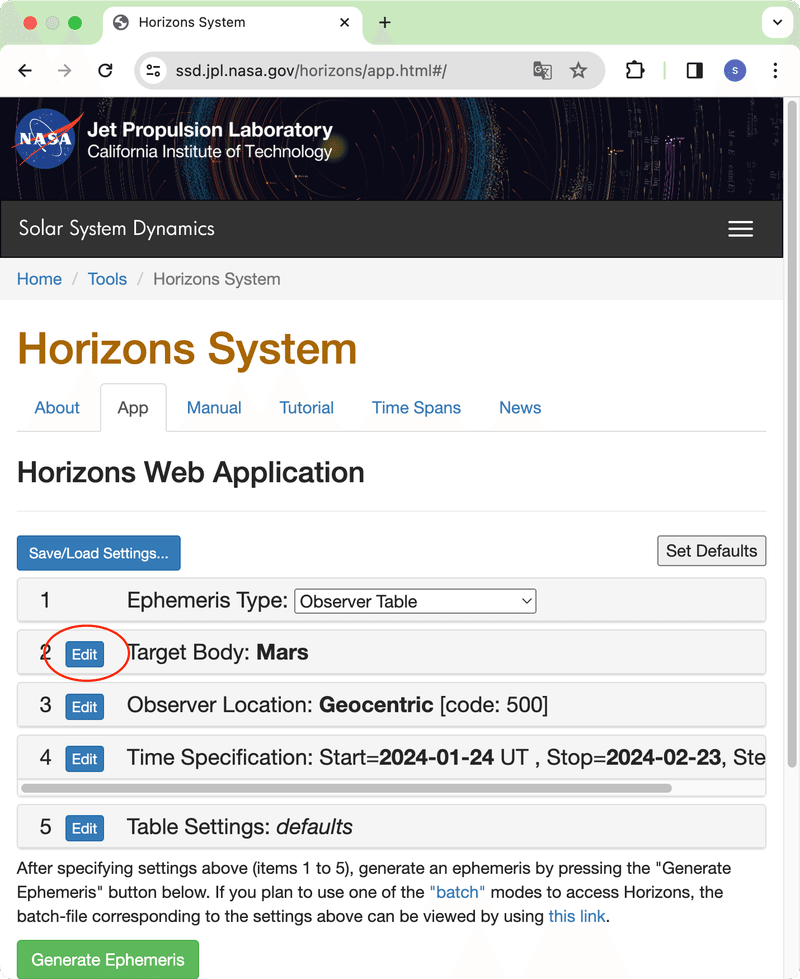This screenshot has height=979, width=800.
Task: Edit the Target Body setting
Action: [x=85, y=654]
